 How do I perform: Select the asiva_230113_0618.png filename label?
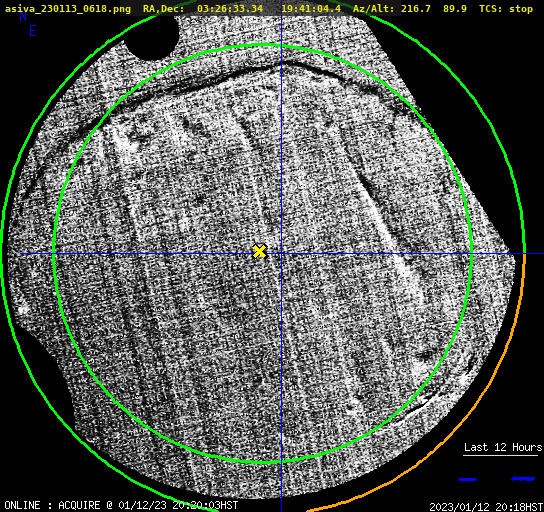[x=68, y=9]
